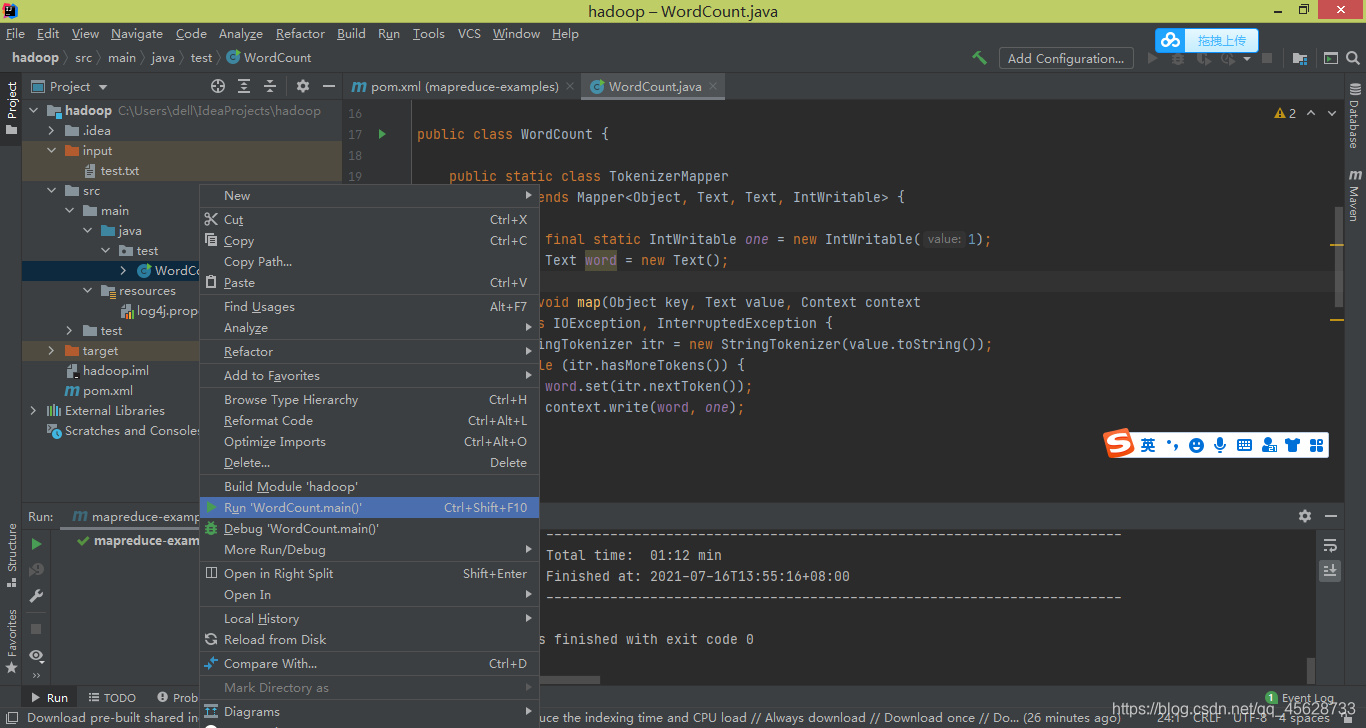The width and height of the screenshot is (1366, 728).
Task: Click the Expand All icon in Project panel
Action: point(245,86)
